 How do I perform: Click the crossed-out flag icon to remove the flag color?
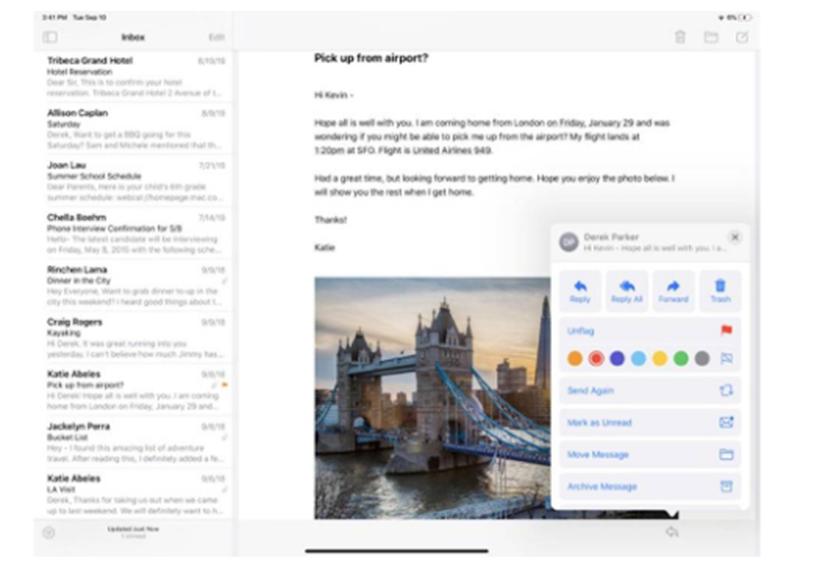pos(727,358)
